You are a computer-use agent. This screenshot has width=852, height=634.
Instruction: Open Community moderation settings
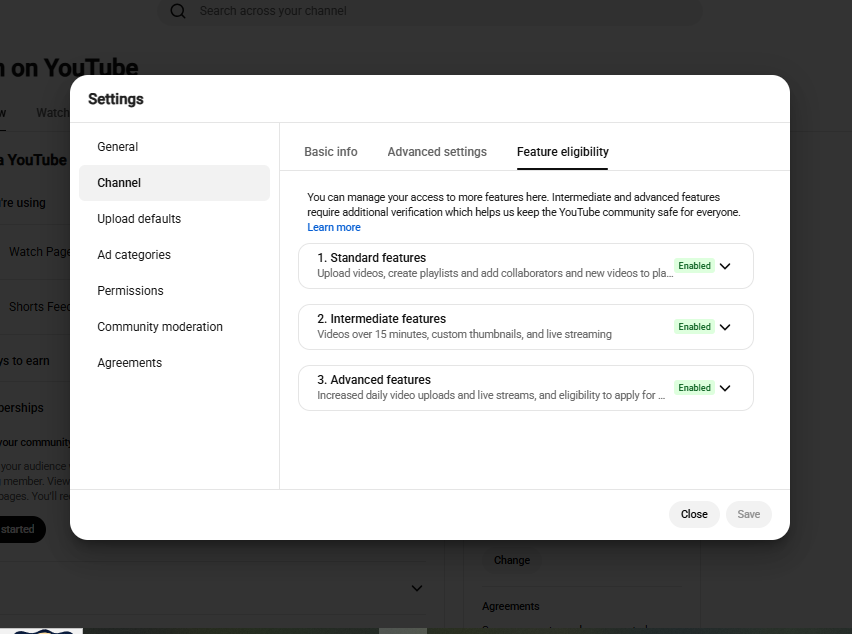point(174,327)
